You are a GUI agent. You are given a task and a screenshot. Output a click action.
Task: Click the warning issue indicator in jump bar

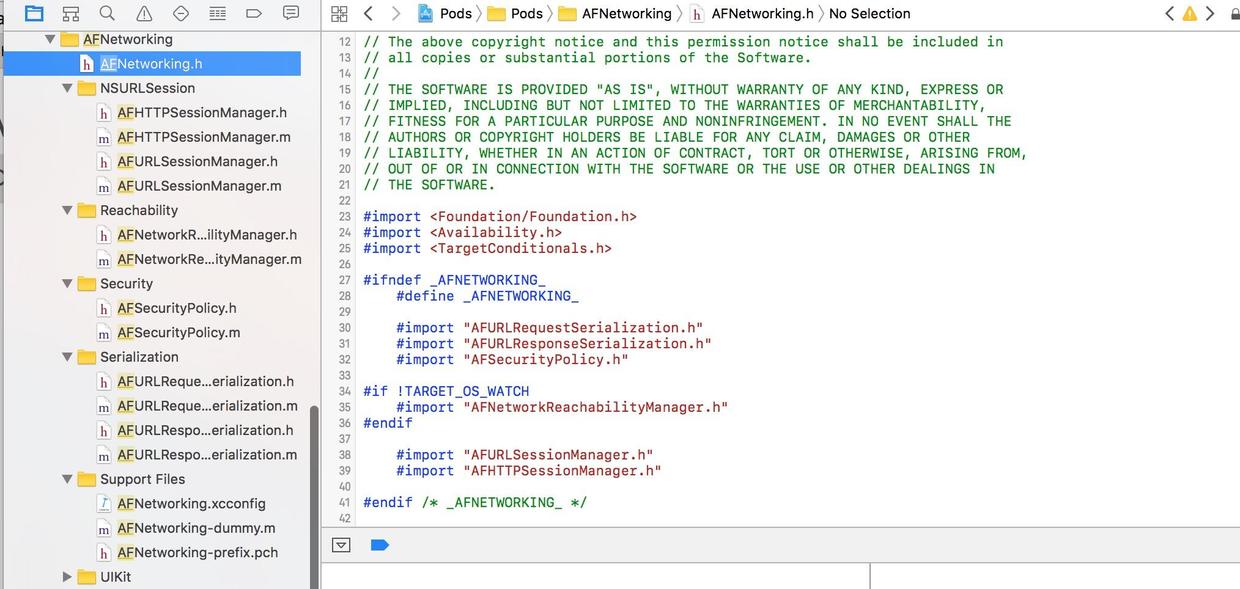coord(1189,13)
